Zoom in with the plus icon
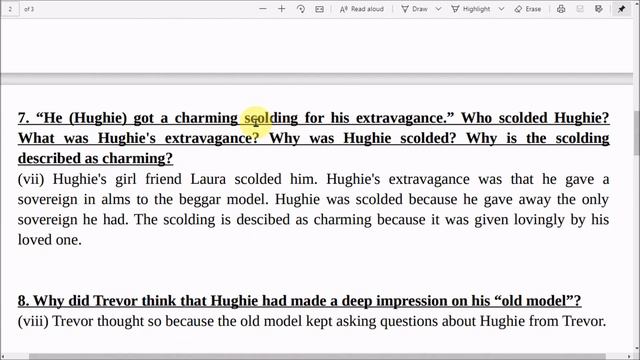Viewport: 640px width, 360px height. [x=282, y=9]
